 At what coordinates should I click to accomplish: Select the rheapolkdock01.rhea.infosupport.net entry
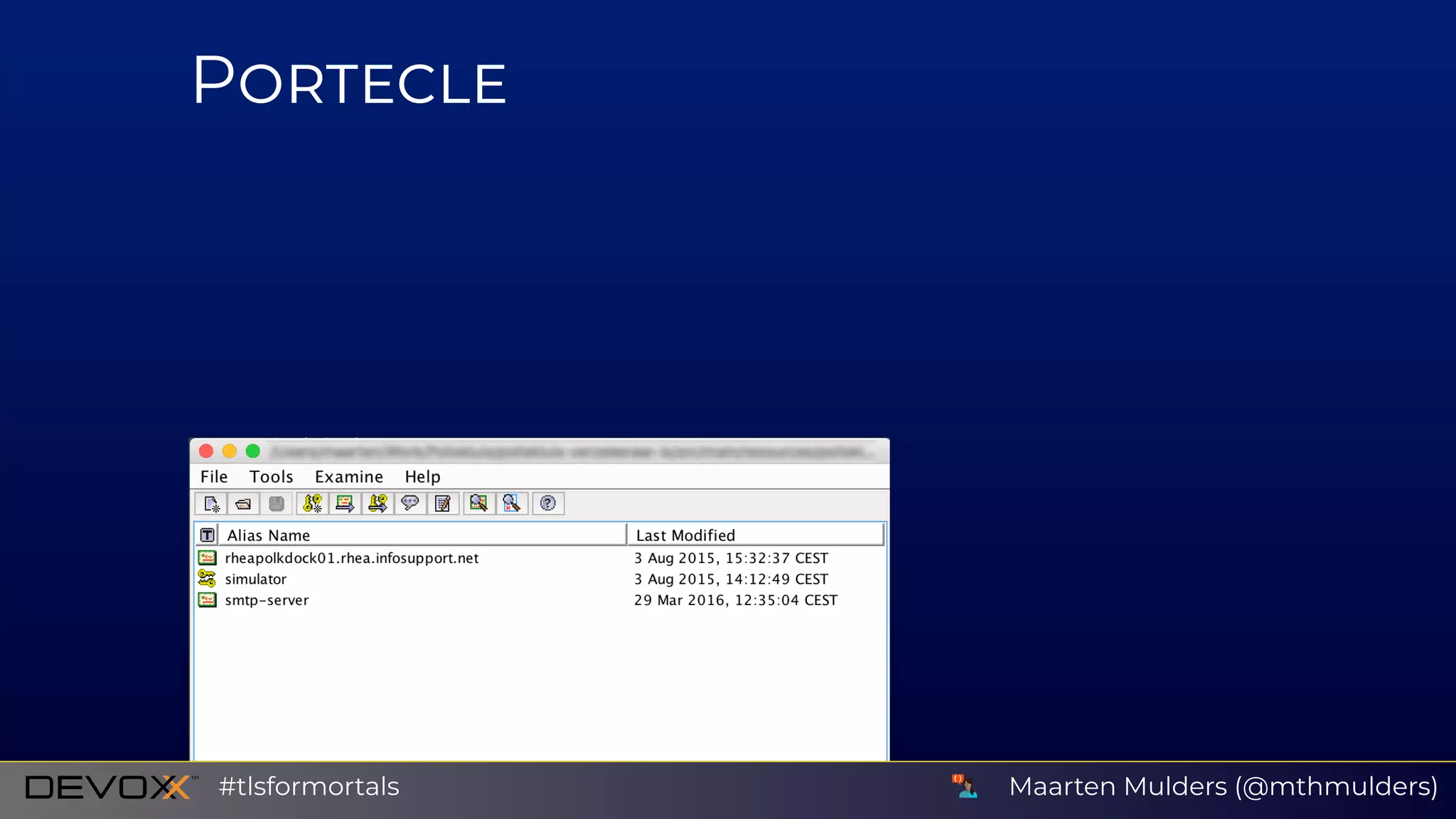tap(351, 558)
